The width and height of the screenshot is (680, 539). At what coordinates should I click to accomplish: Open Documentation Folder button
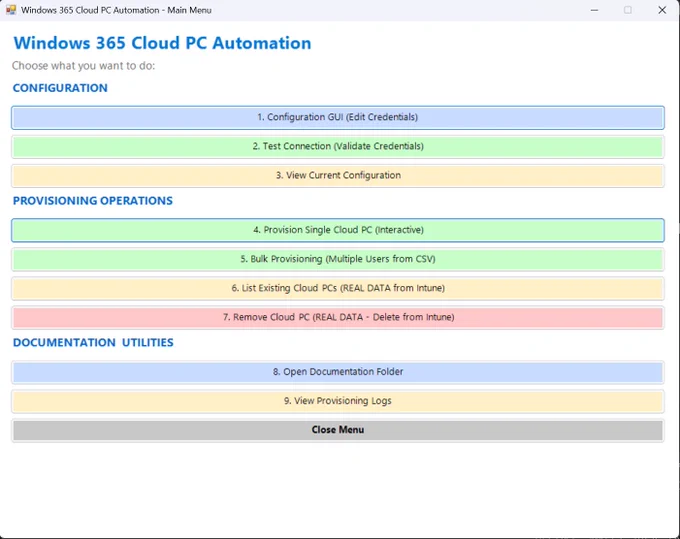click(x=338, y=372)
